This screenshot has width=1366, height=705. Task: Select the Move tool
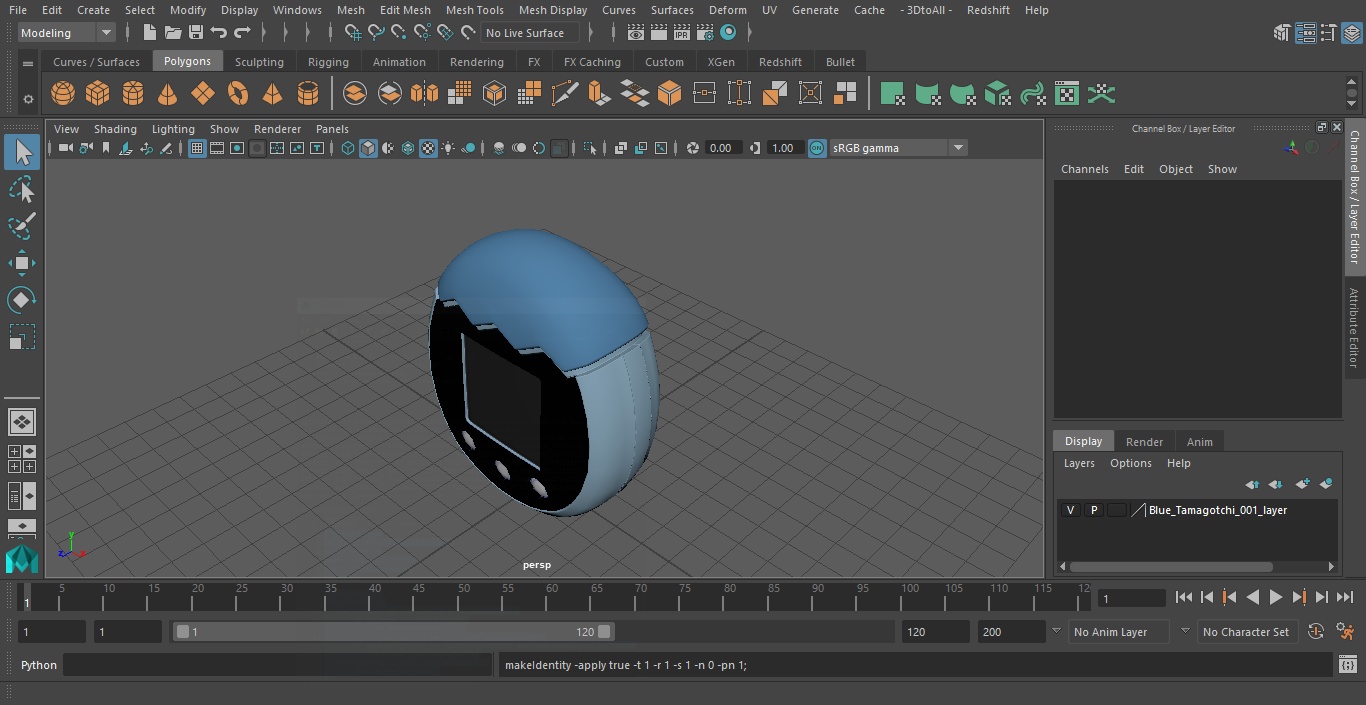22,263
